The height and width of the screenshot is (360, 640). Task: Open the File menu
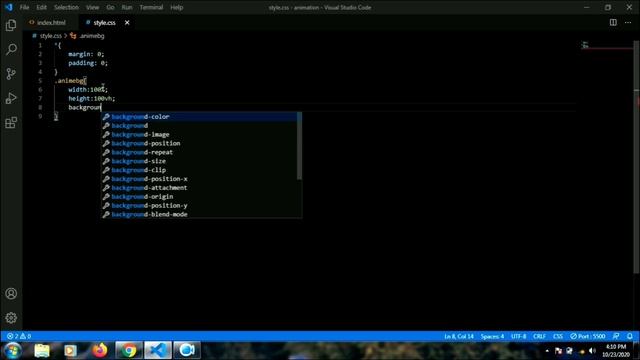24,7
